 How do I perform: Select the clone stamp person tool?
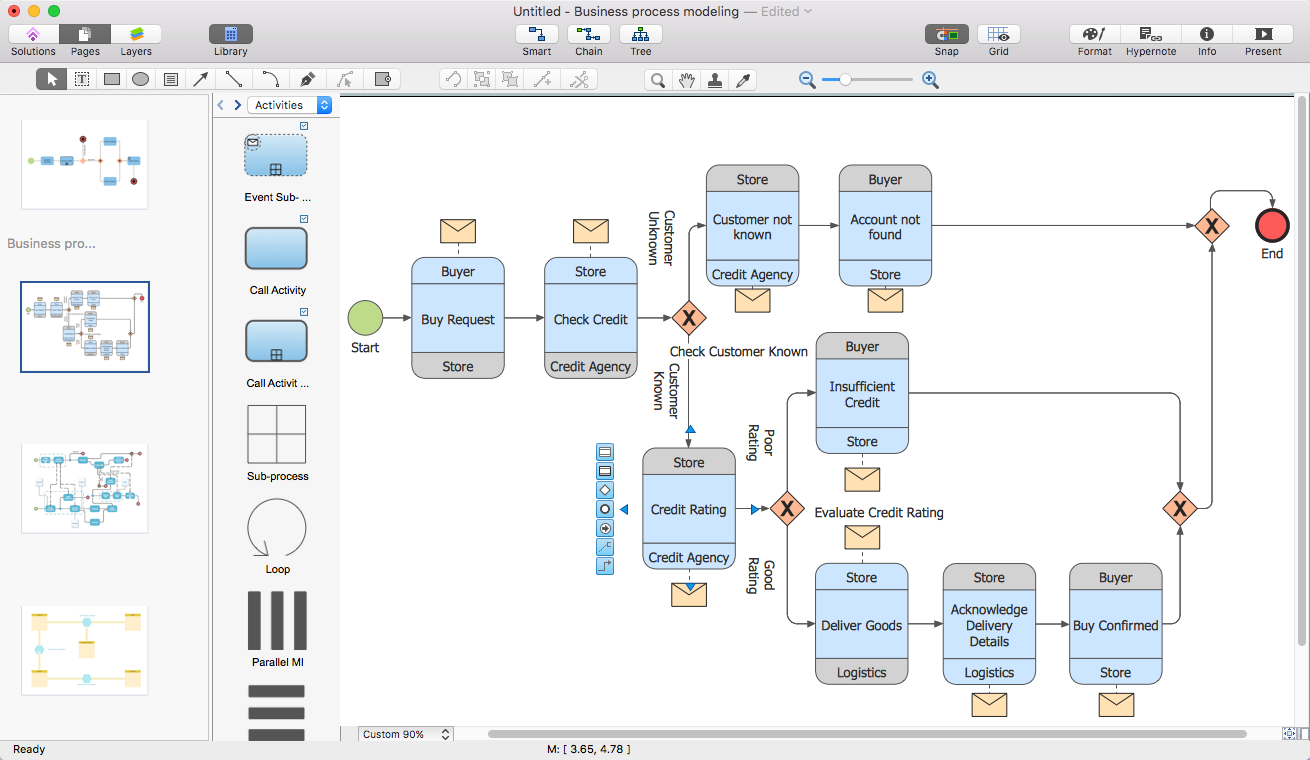tap(715, 80)
